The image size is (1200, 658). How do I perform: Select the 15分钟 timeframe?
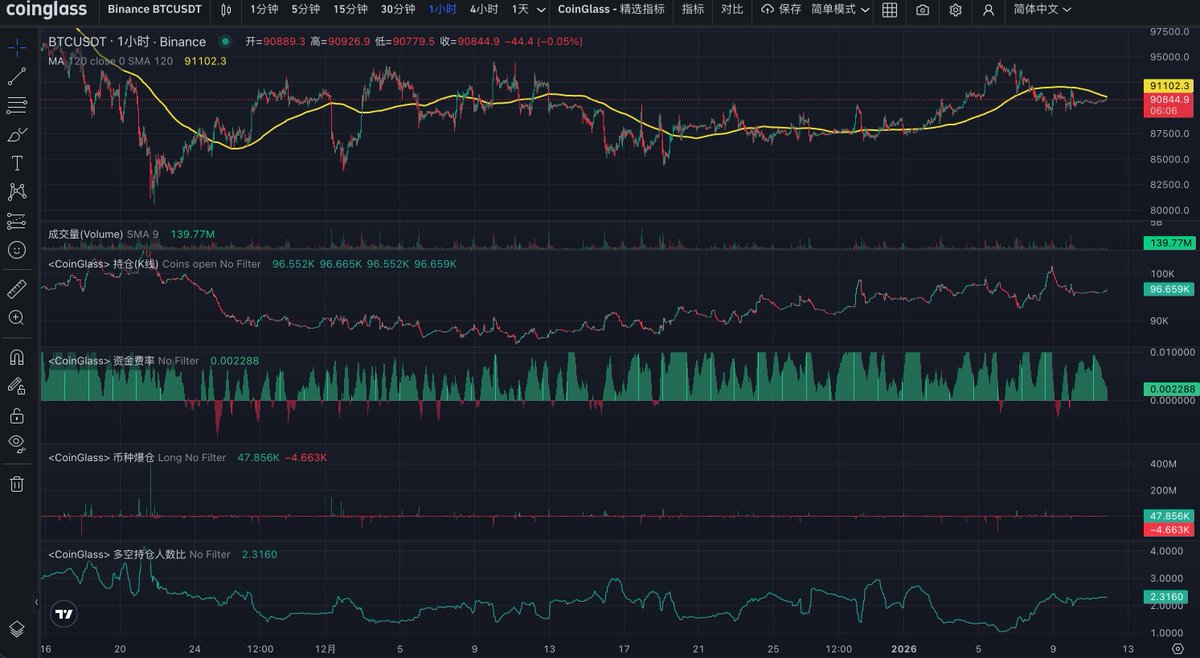(x=350, y=10)
